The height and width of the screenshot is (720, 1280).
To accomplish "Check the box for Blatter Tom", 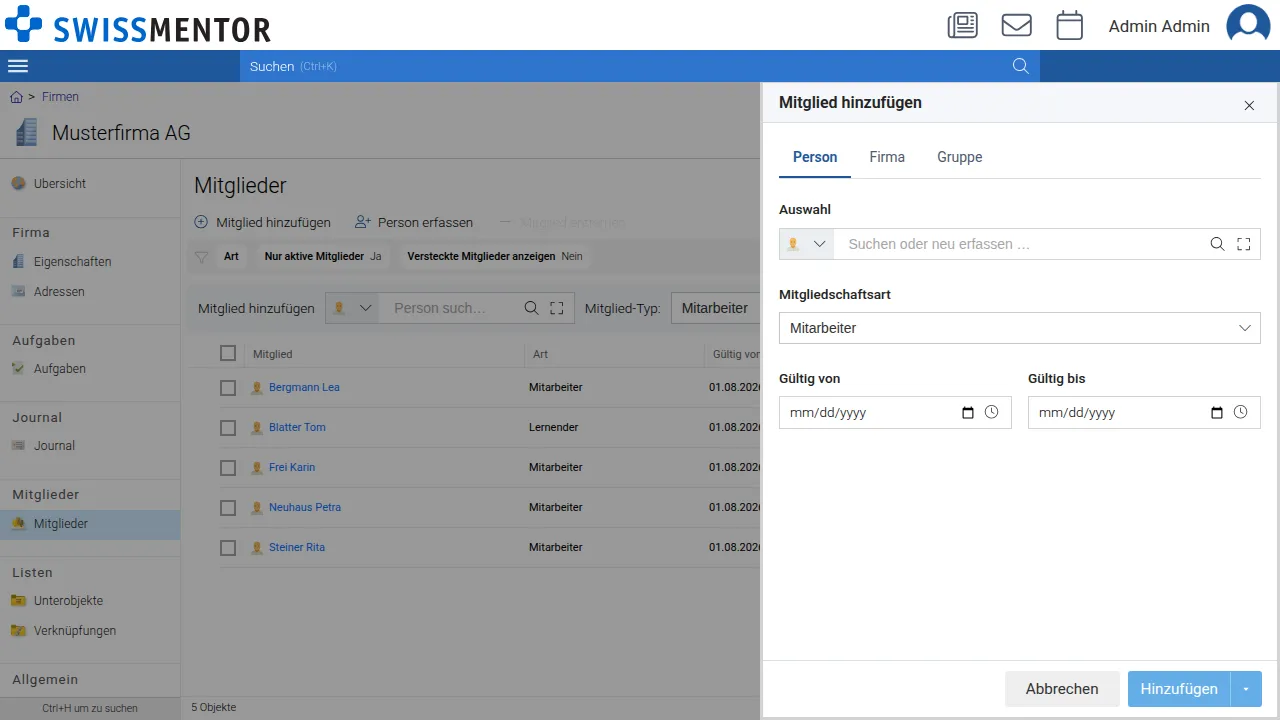I will coord(228,427).
